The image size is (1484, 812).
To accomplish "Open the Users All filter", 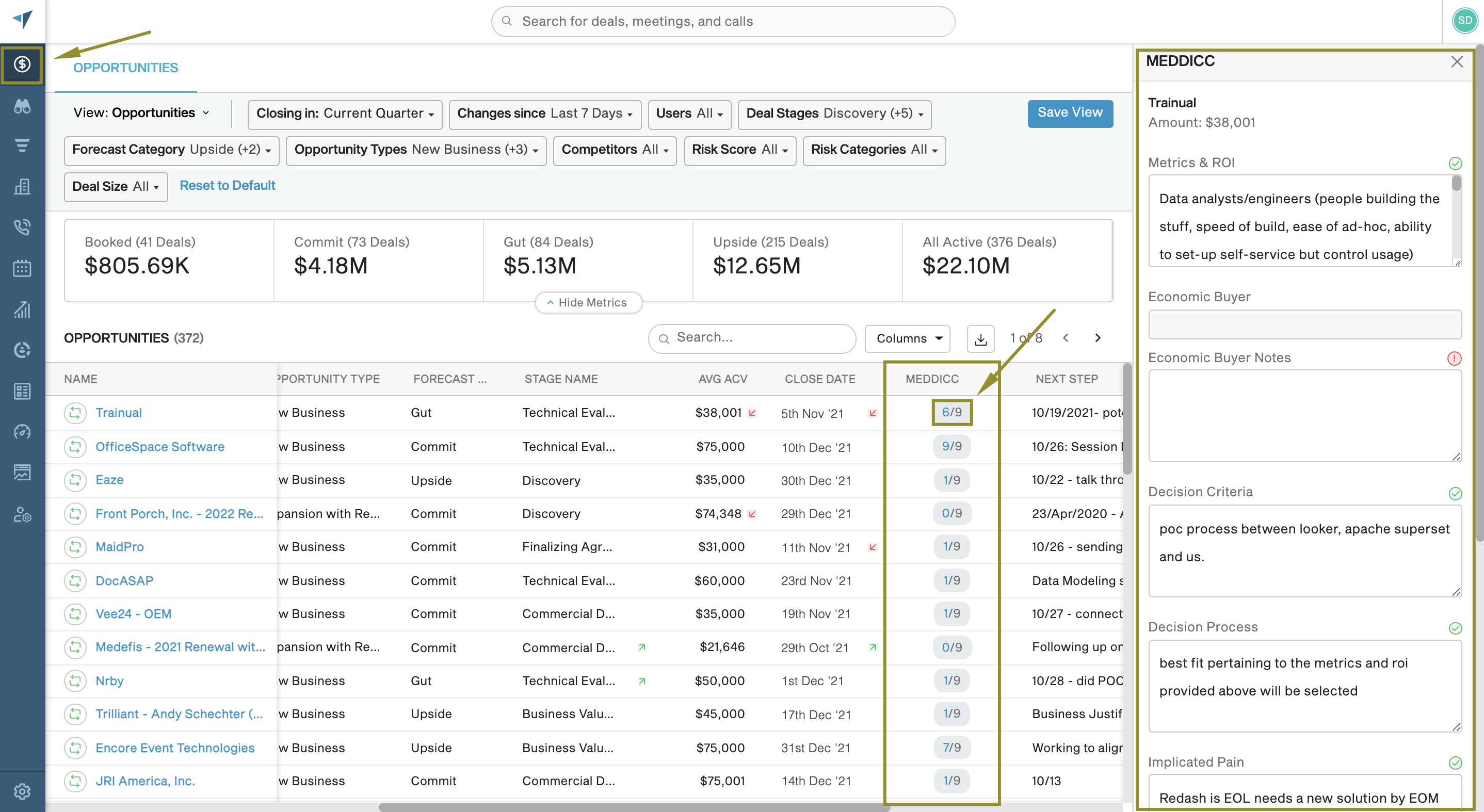I will point(689,114).
